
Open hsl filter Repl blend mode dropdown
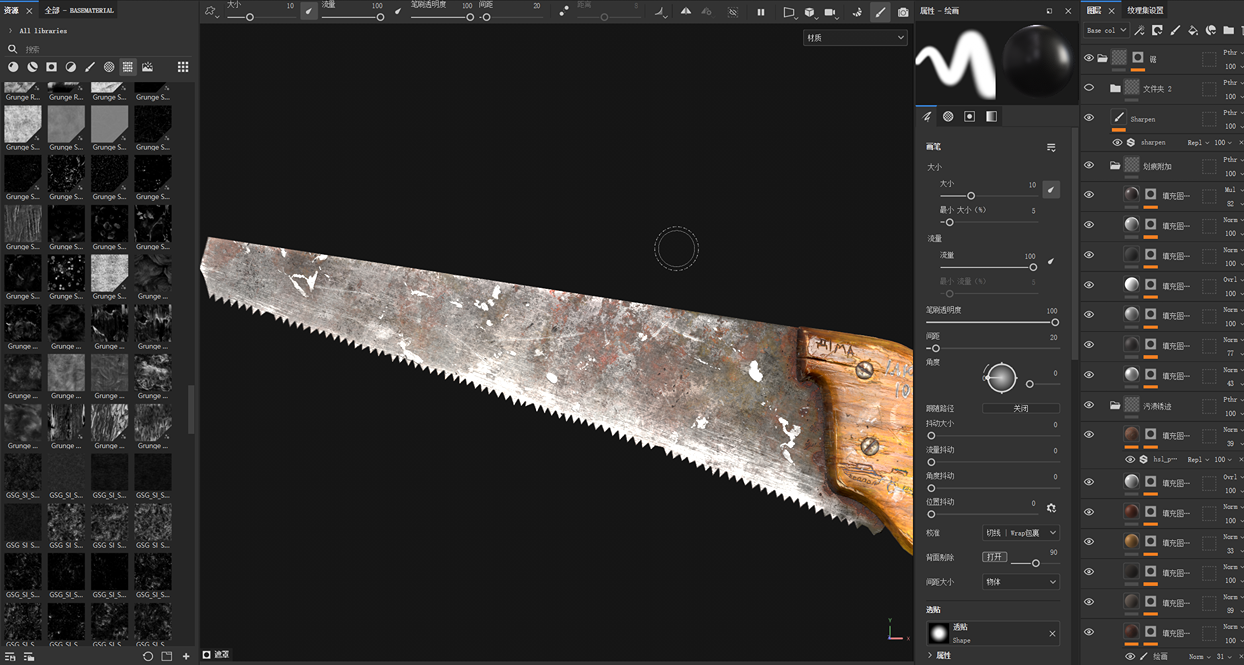pyautogui.click(x=1198, y=459)
